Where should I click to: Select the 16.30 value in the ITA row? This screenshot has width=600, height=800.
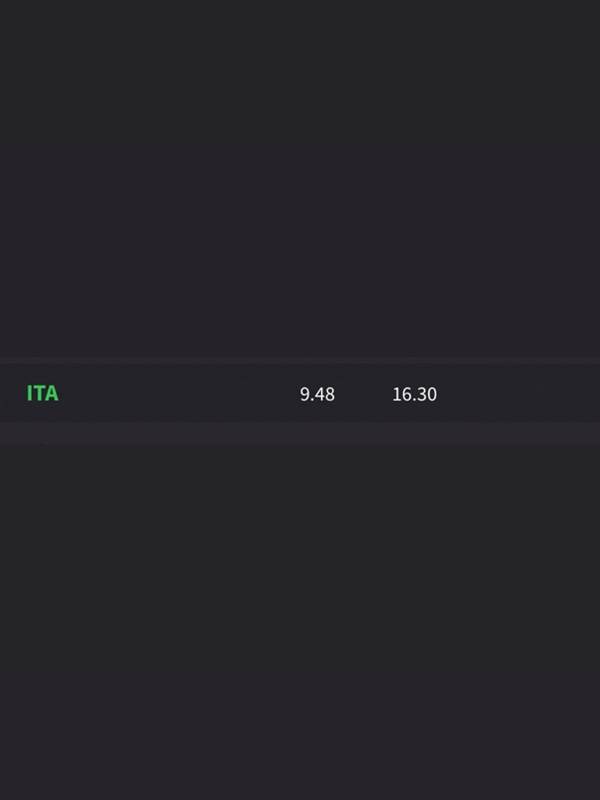tap(414, 394)
